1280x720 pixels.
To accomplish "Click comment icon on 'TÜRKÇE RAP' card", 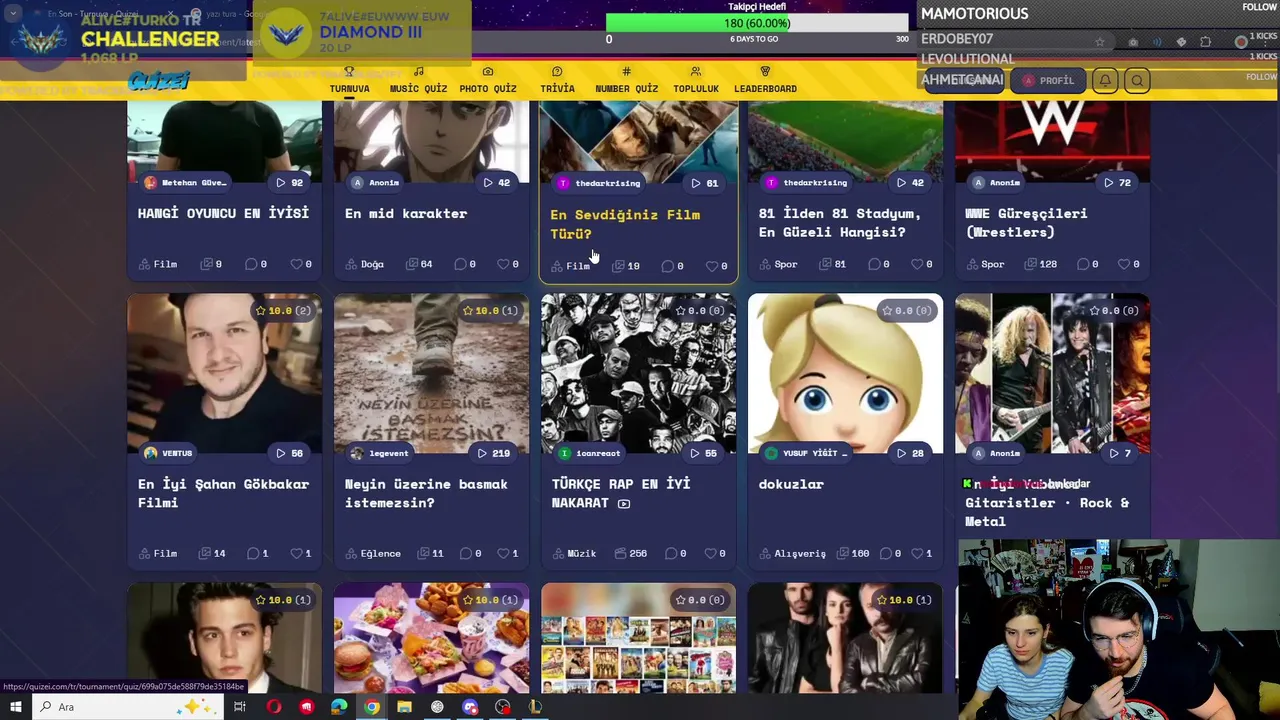I will (x=670, y=553).
